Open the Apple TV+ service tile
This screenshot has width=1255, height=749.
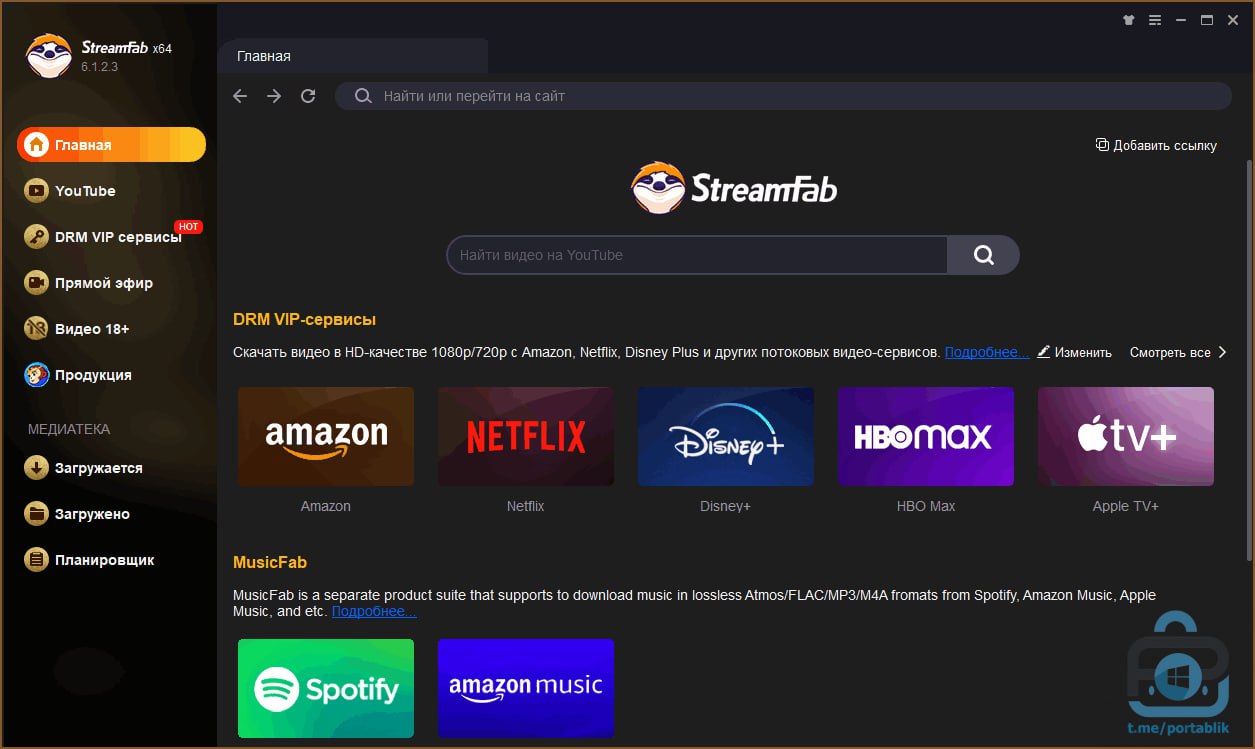pos(1126,437)
